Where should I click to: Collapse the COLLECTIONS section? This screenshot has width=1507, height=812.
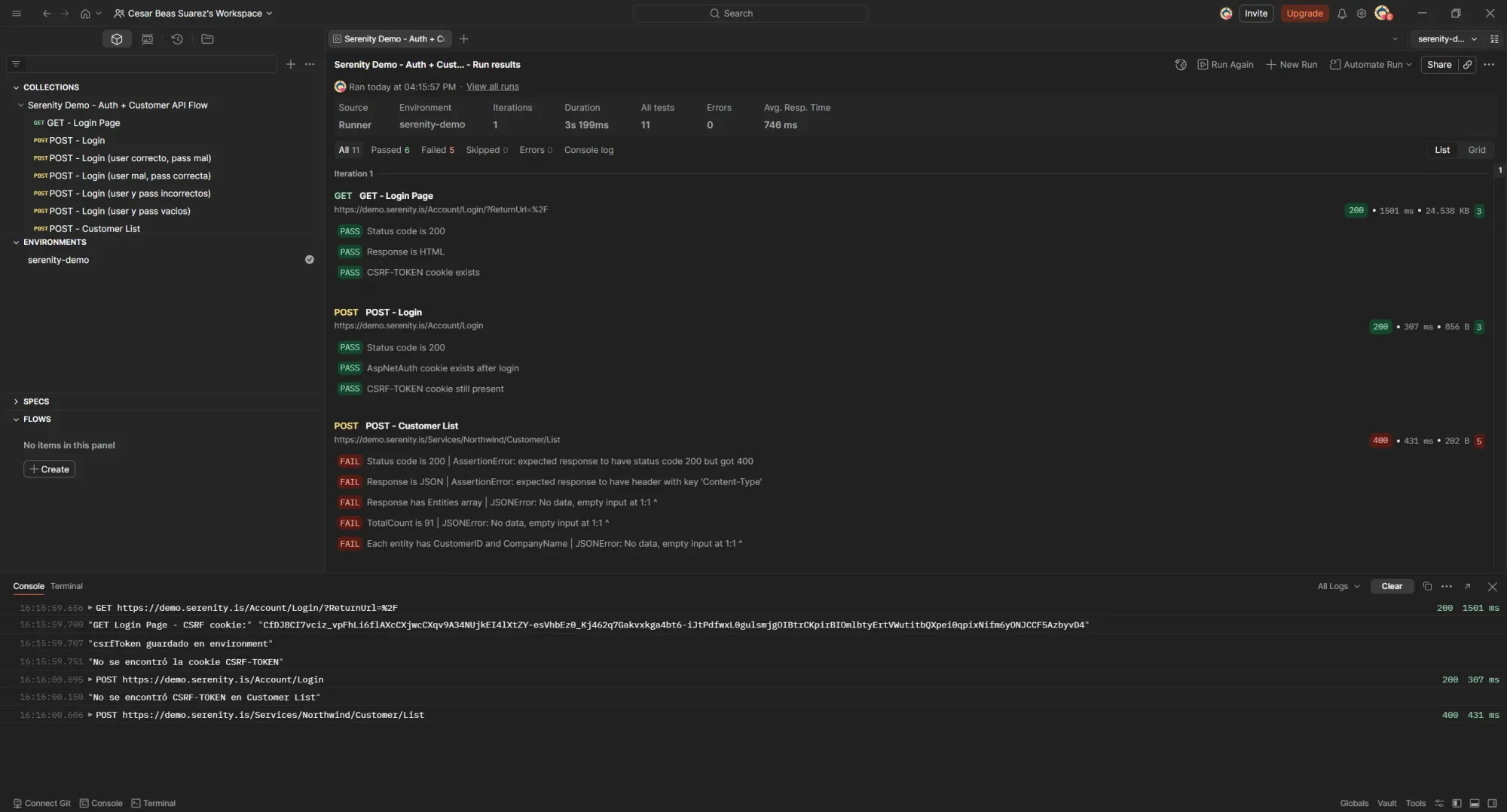click(x=15, y=87)
